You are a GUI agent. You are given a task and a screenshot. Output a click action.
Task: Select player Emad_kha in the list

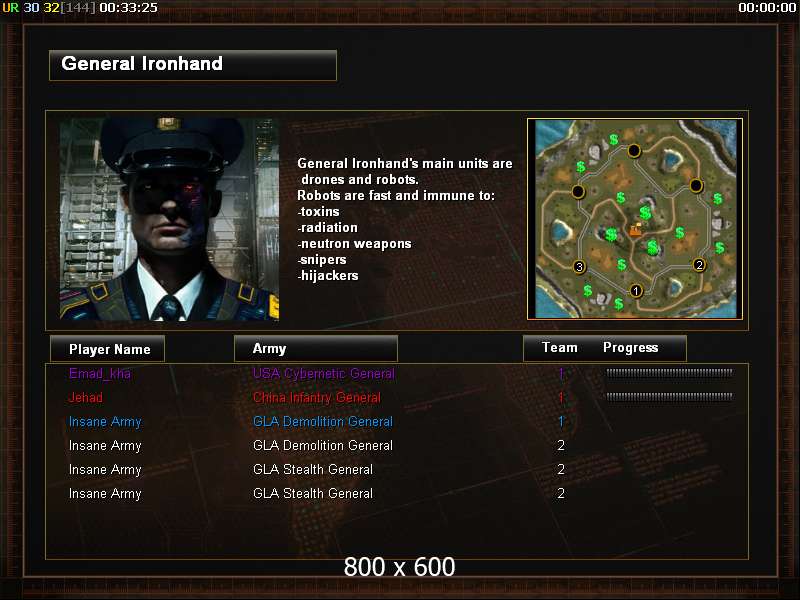click(100, 373)
